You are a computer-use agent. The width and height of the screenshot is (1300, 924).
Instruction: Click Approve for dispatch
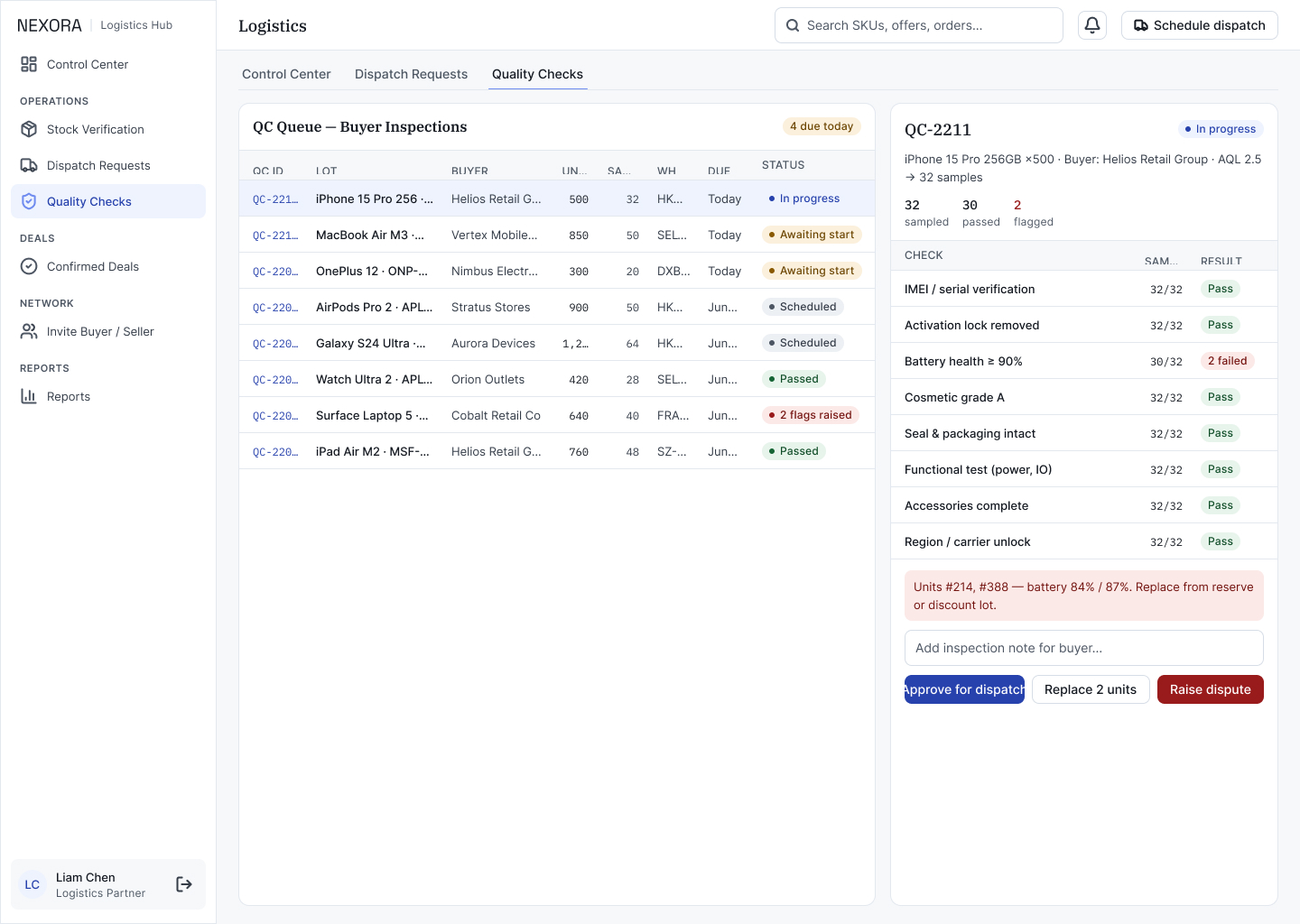pyautogui.click(x=964, y=689)
